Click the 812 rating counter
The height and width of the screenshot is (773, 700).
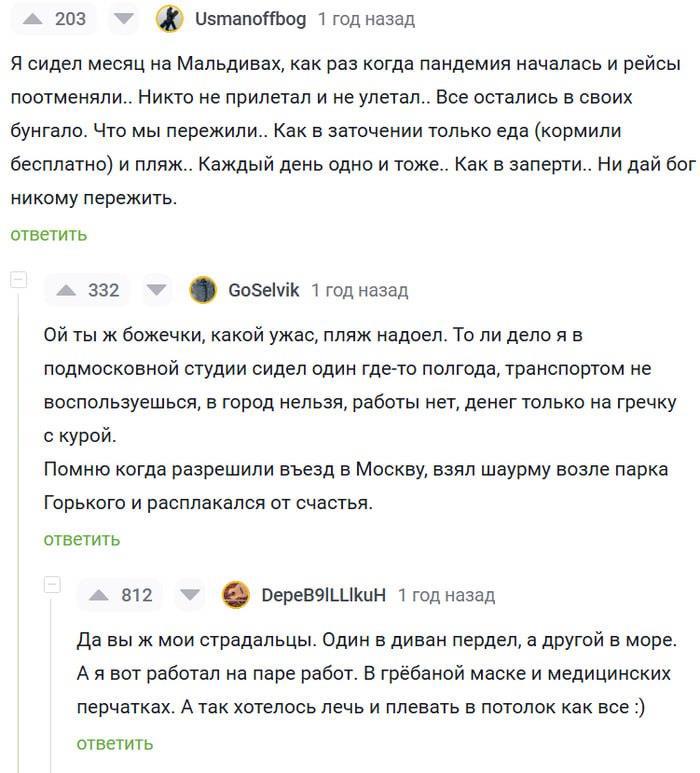137,595
